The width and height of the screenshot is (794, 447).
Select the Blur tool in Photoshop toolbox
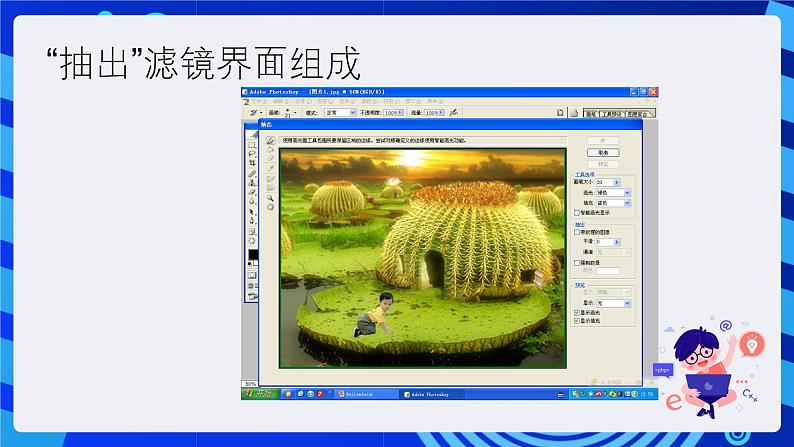tap(252, 201)
